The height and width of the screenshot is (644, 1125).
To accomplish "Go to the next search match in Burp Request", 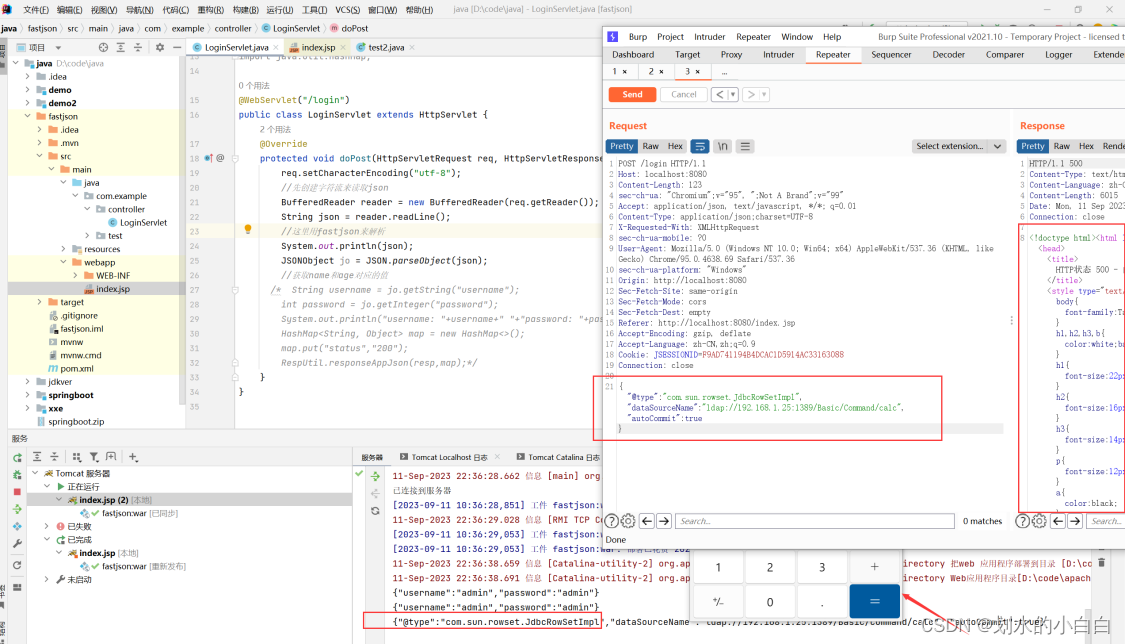I will pos(664,521).
